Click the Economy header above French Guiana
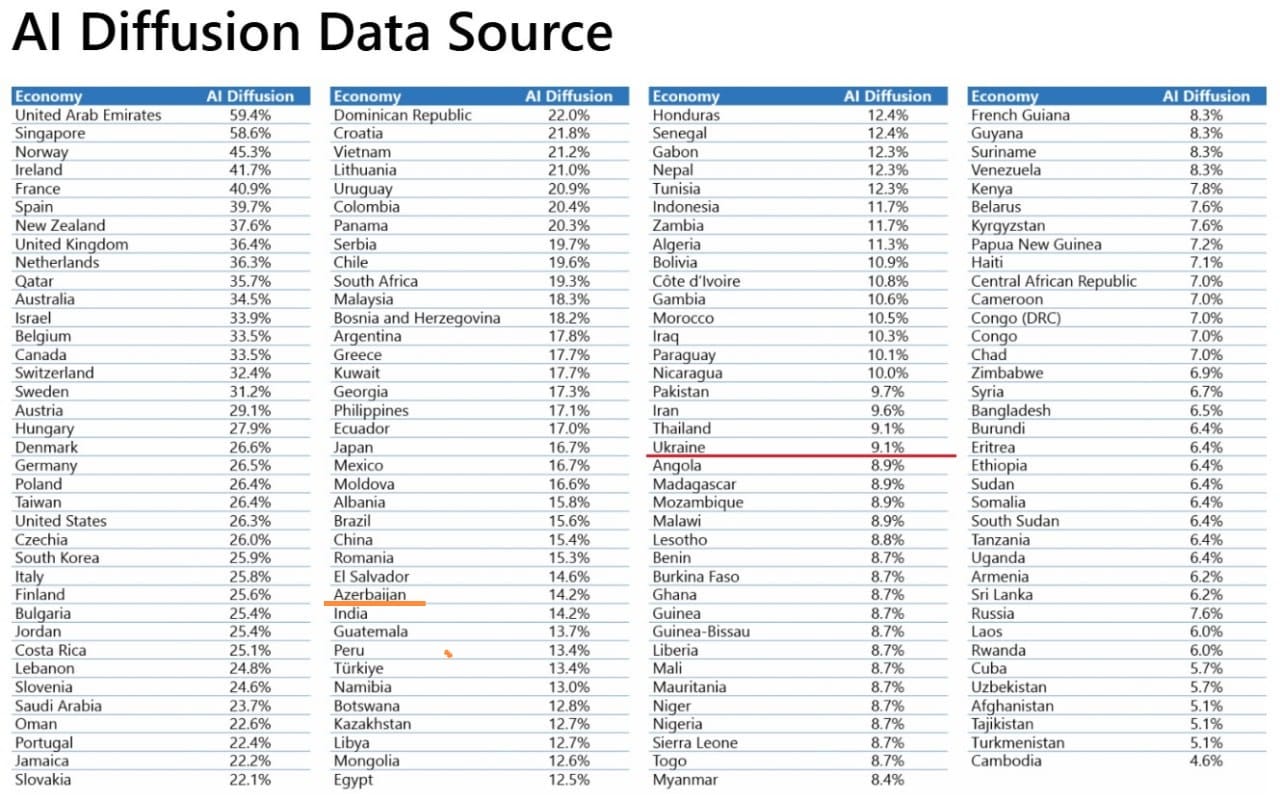 tap(1004, 97)
